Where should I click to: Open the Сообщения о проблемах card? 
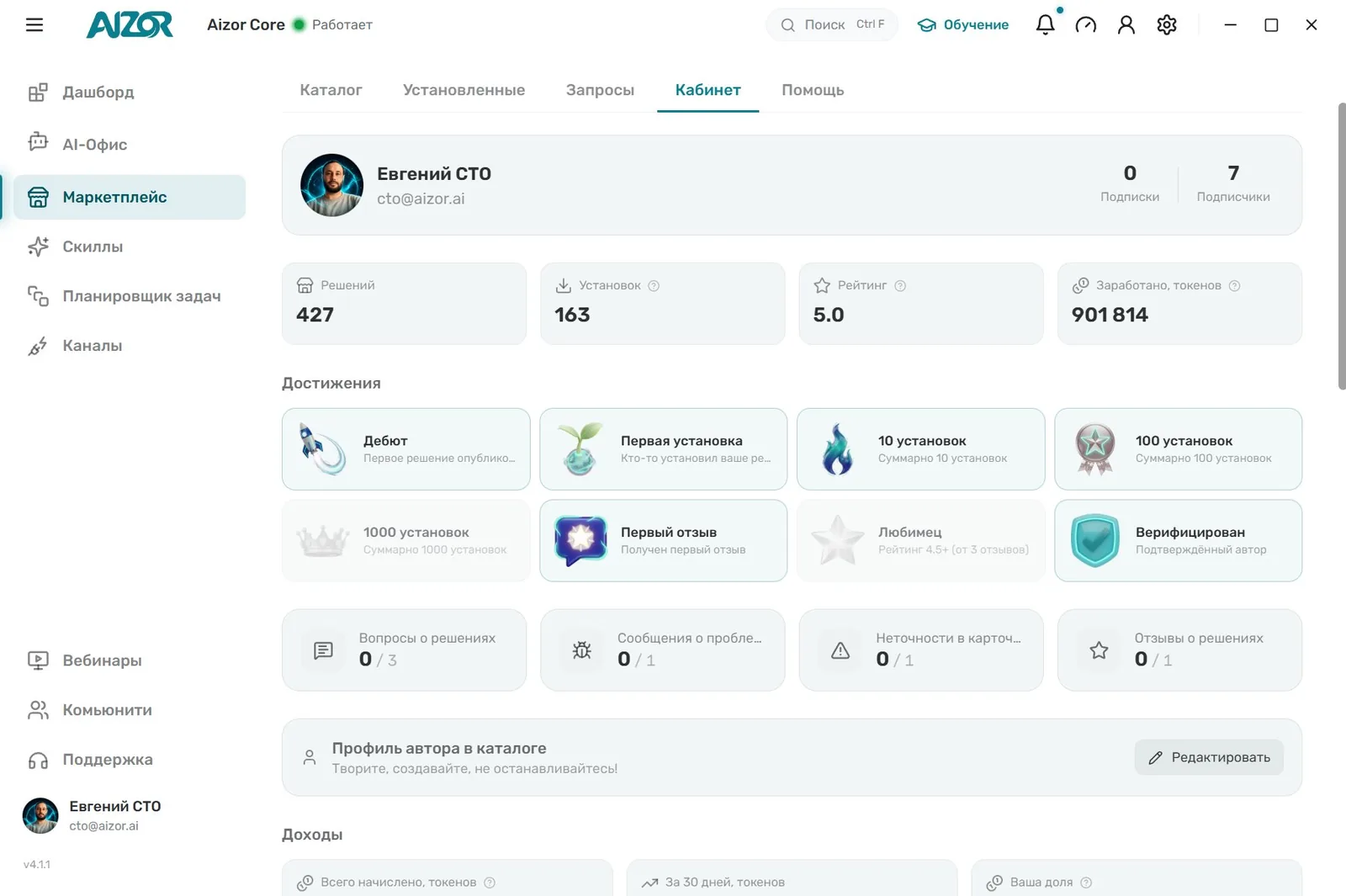[x=662, y=649]
